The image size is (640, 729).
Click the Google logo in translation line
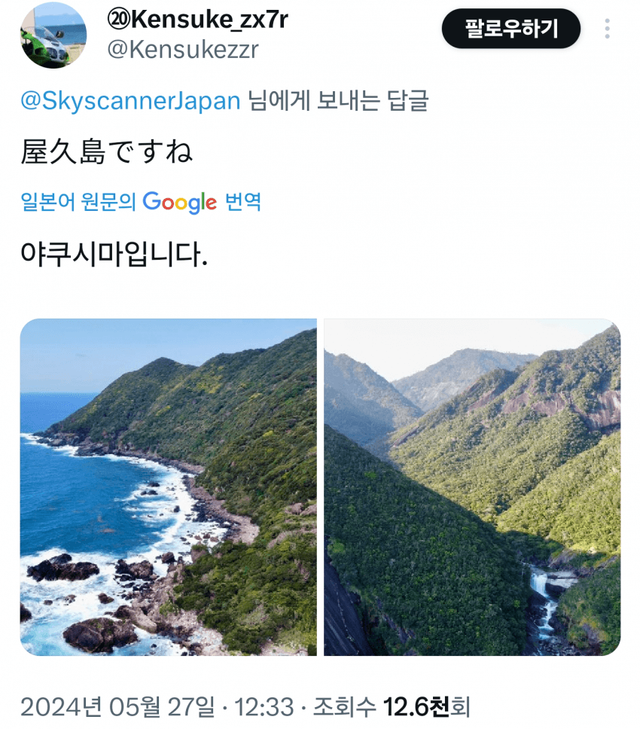179,202
